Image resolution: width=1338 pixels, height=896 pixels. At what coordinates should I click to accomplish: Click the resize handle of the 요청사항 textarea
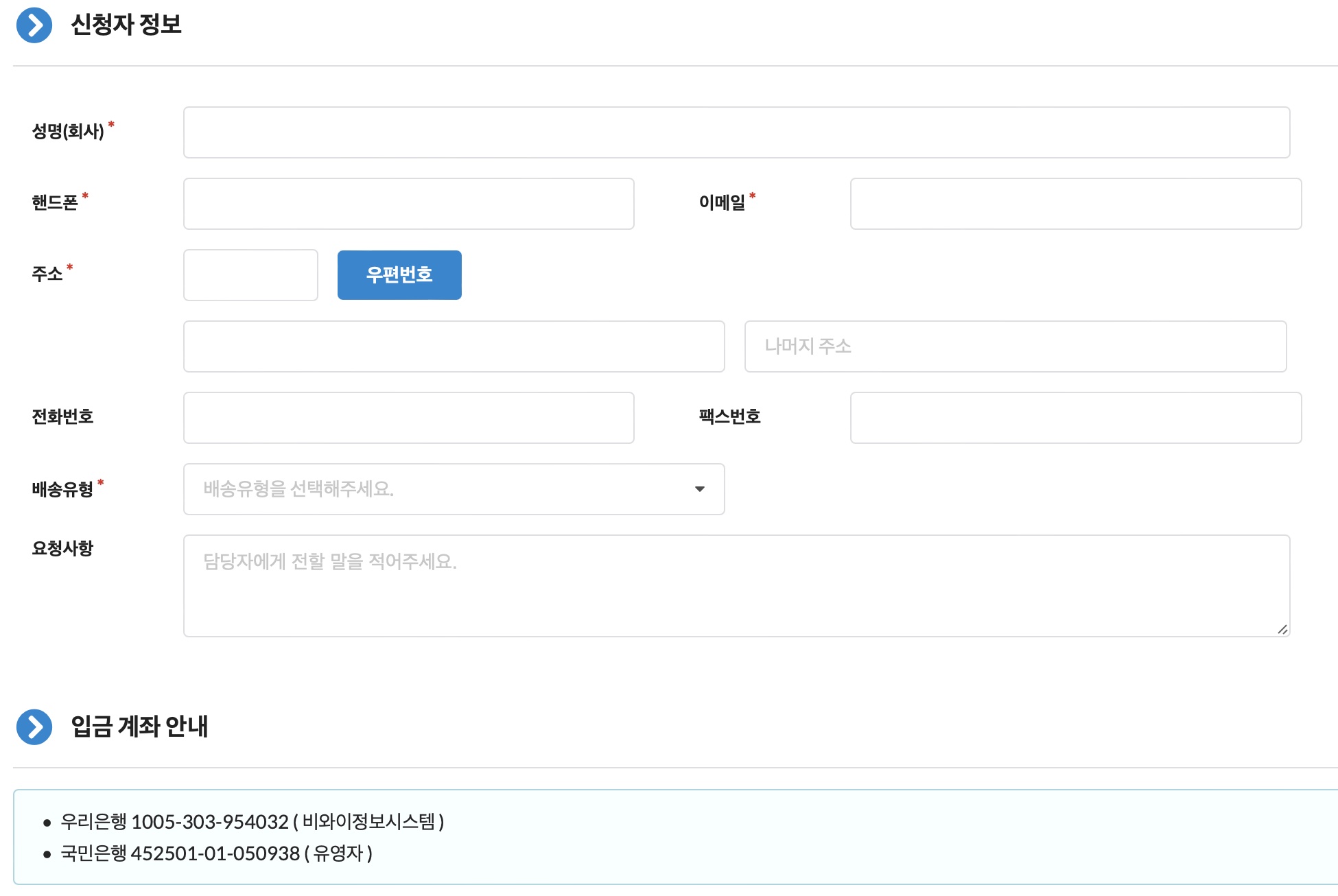tap(1282, 630)
